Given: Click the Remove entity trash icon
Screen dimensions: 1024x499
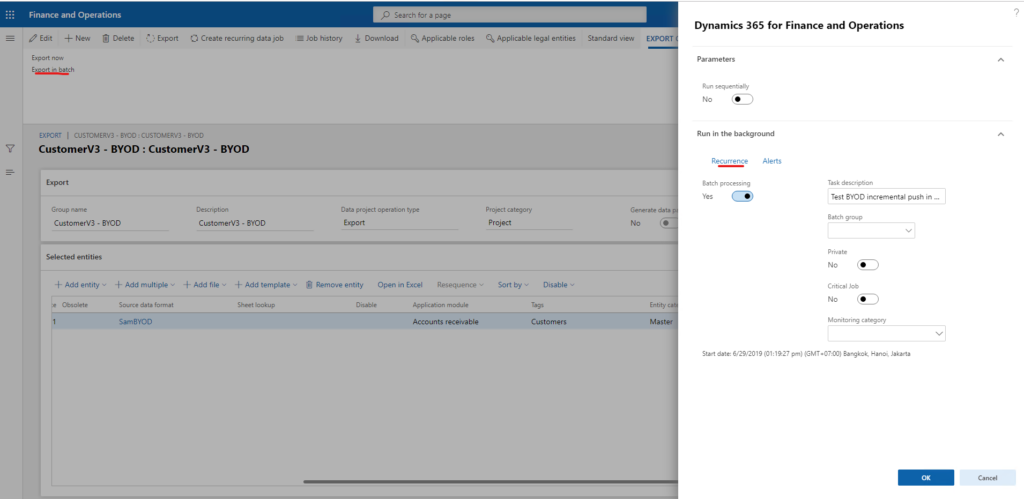Looking at the screenshot, I should pos(310,285).
